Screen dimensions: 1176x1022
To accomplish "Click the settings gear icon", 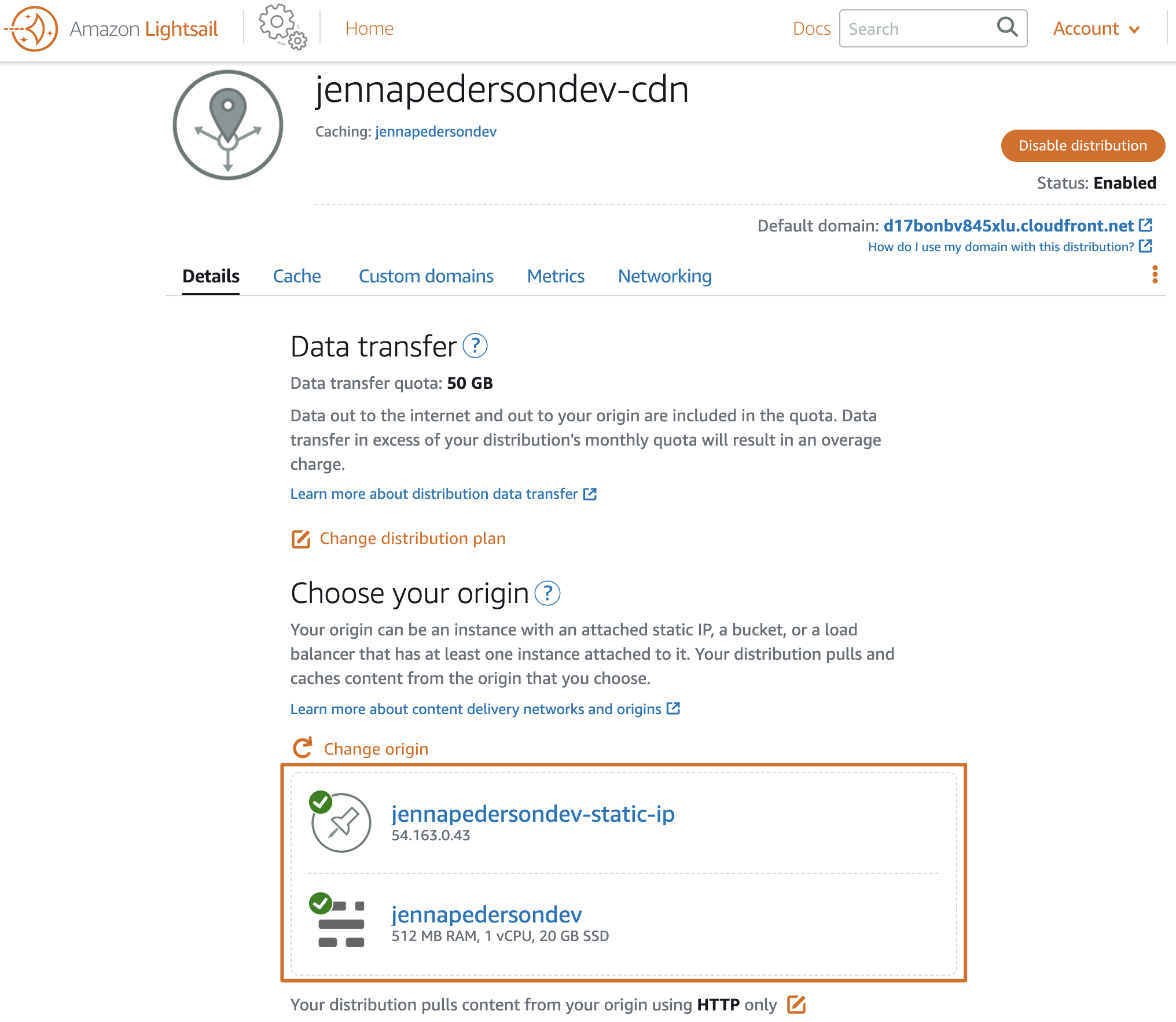I will [281, 27].
